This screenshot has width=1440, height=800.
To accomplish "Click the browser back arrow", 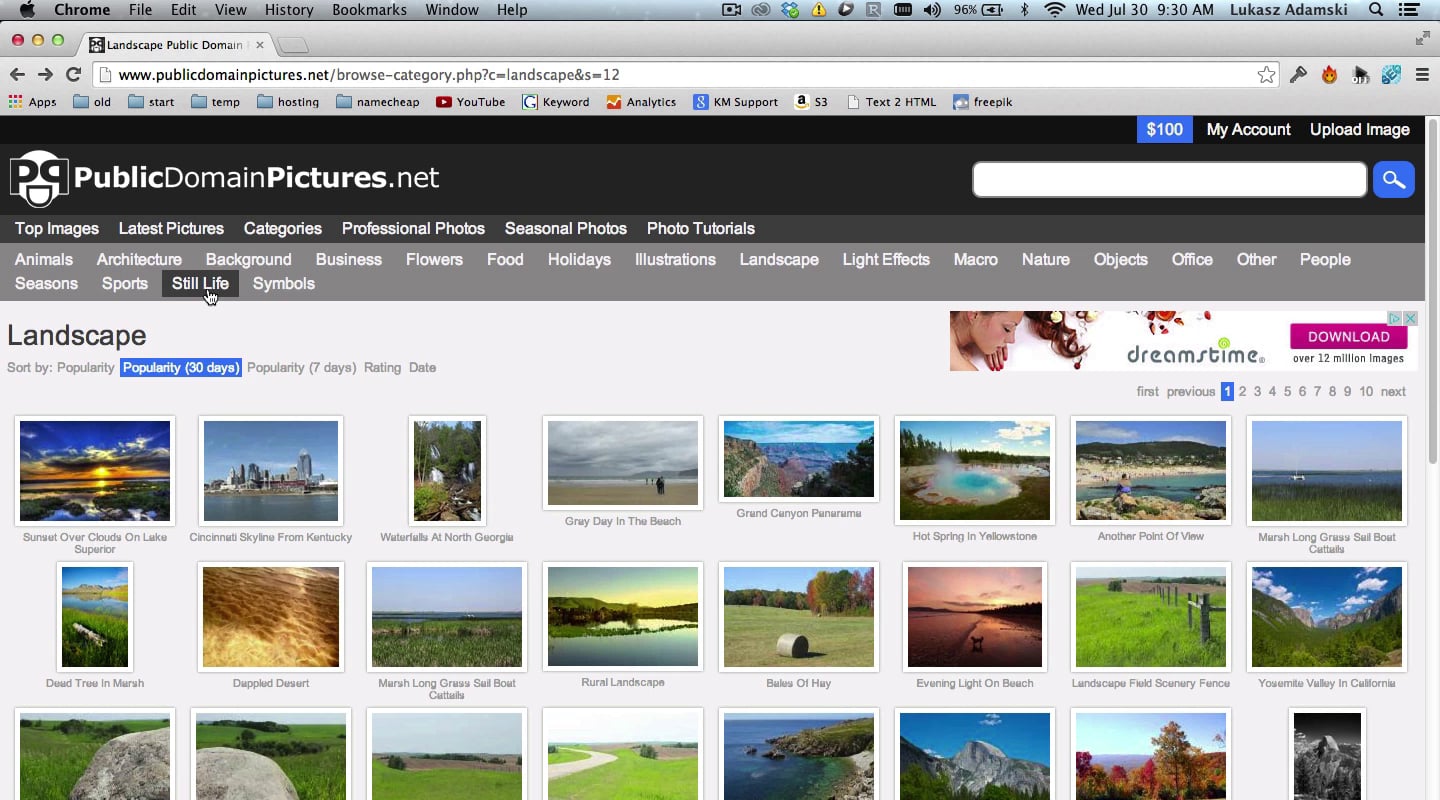I will pos(17,74).
